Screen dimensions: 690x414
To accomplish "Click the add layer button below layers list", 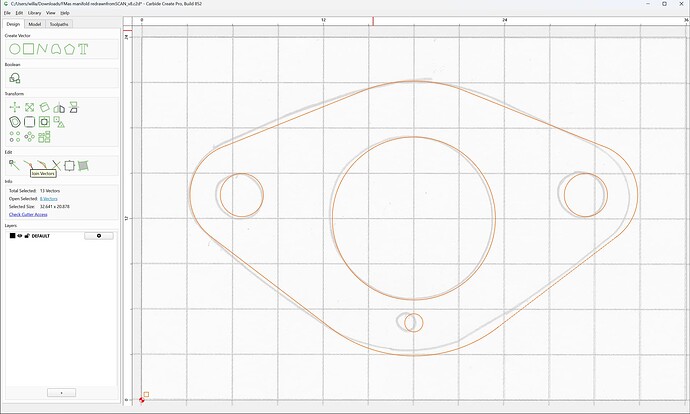I will pos(61,392).
